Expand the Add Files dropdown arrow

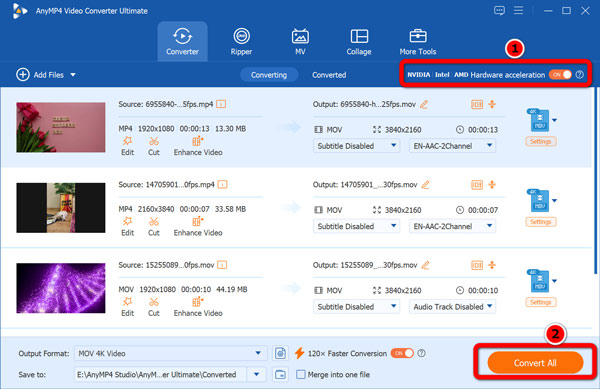pos(73,75)
